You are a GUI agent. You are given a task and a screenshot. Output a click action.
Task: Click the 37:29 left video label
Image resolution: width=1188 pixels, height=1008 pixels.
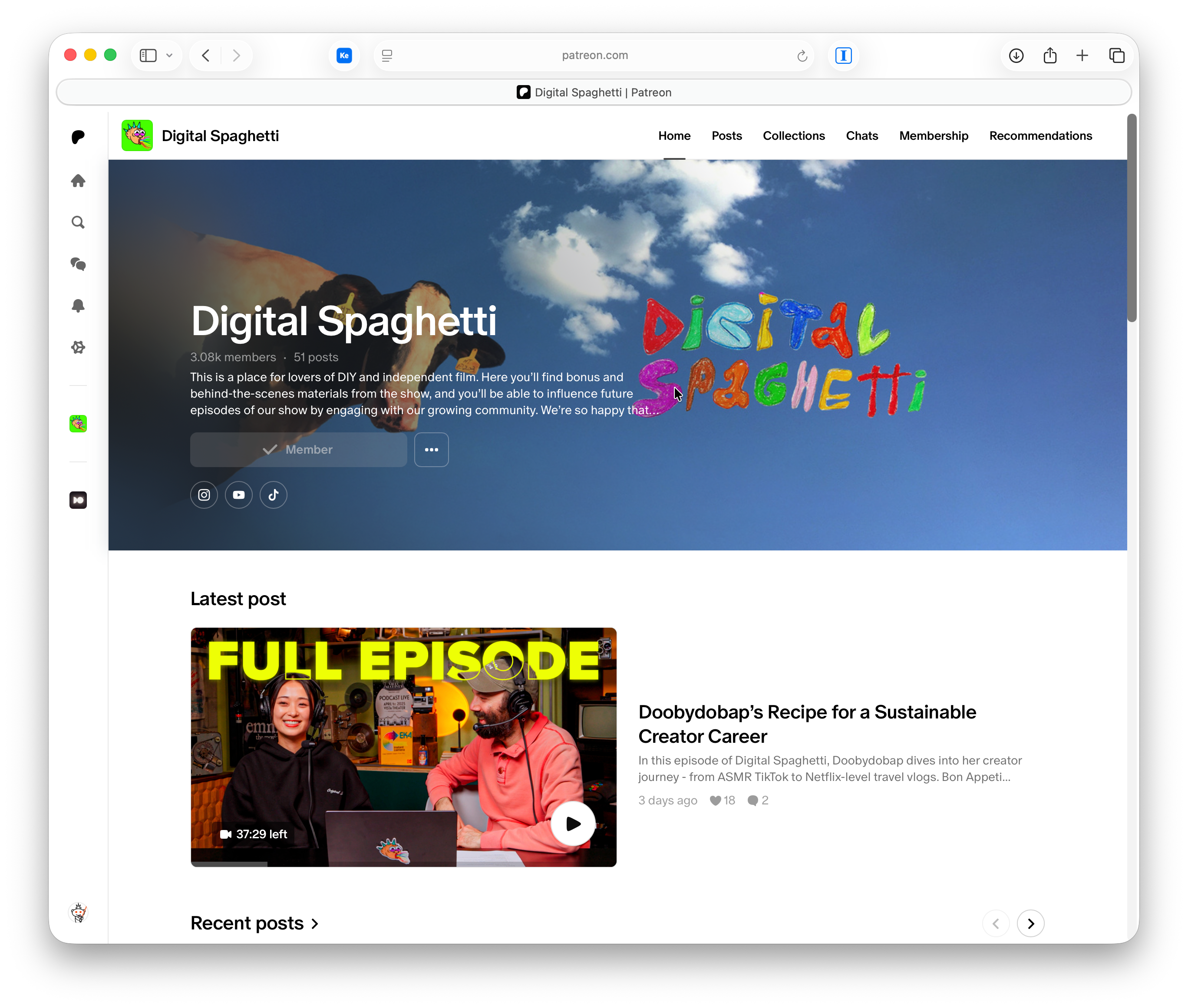point(254,834)
